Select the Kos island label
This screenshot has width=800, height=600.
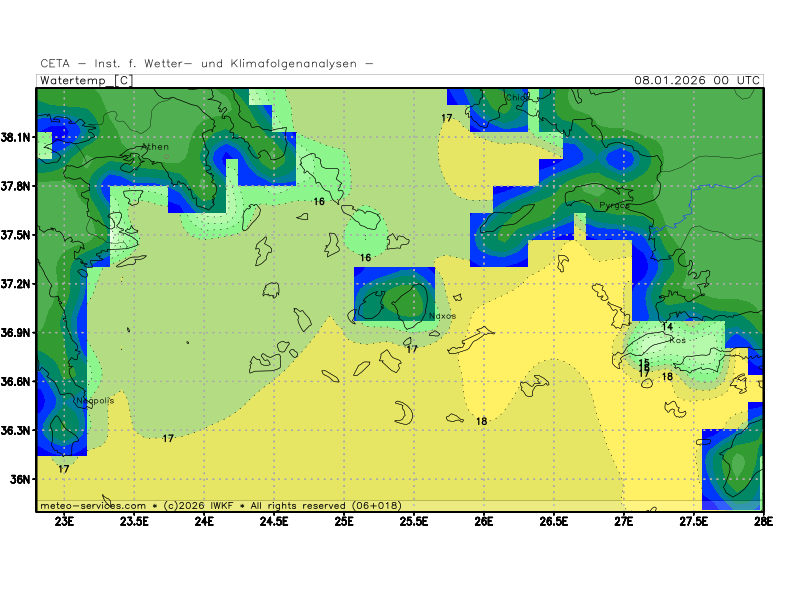[x=677, y=340]
